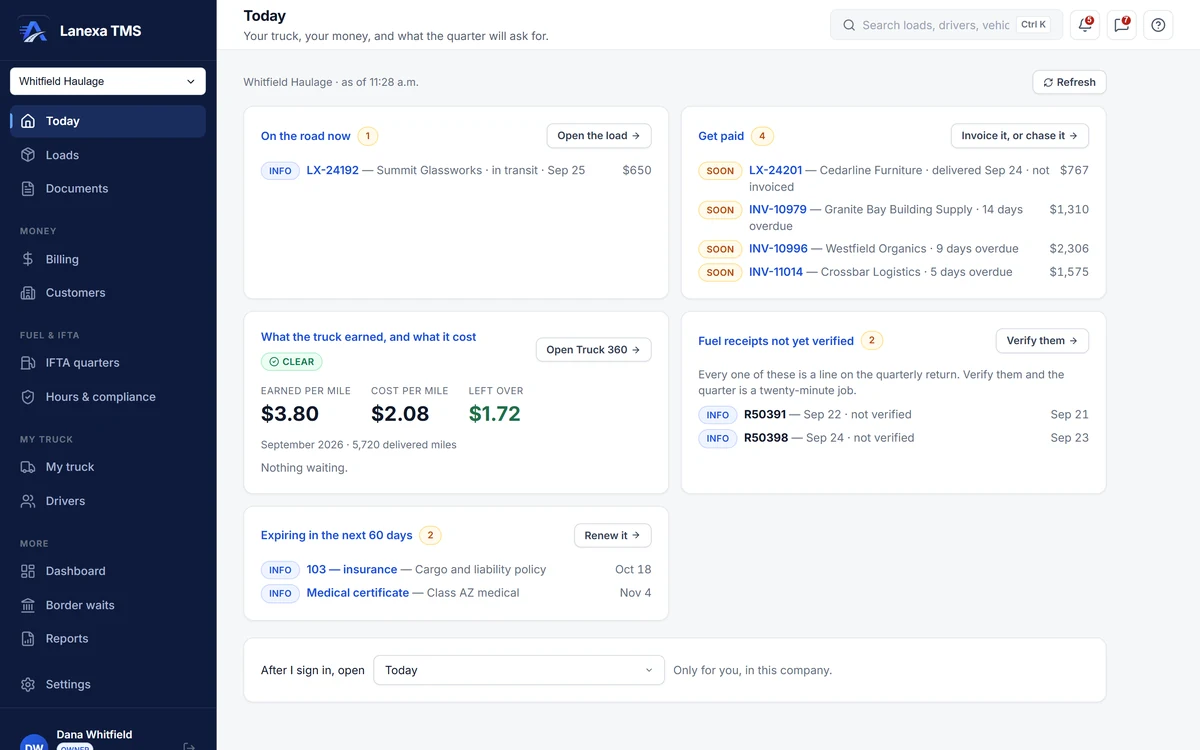Click the My truck icon
The width and height of the screenshot is (1200, 750).
point(28,467)
